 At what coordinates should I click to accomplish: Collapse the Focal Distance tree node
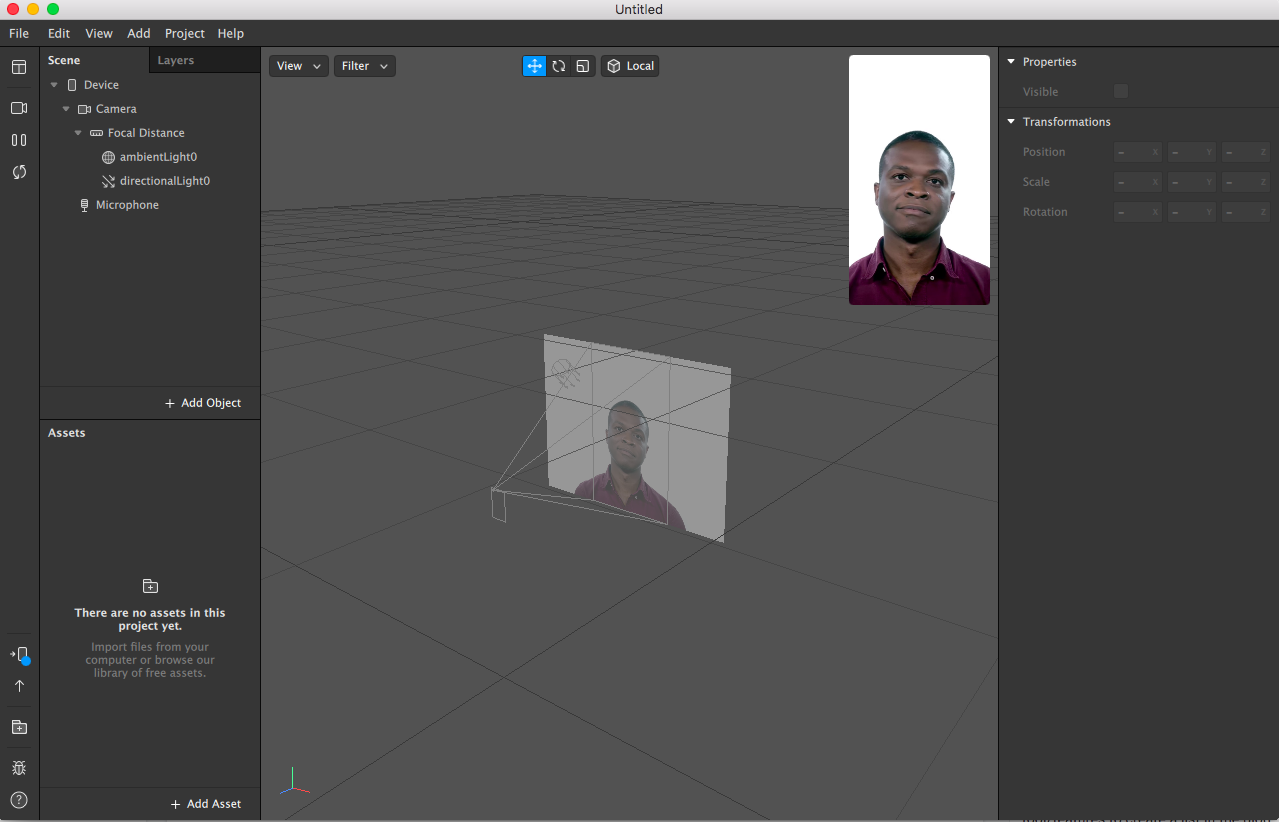click(78, 133)
